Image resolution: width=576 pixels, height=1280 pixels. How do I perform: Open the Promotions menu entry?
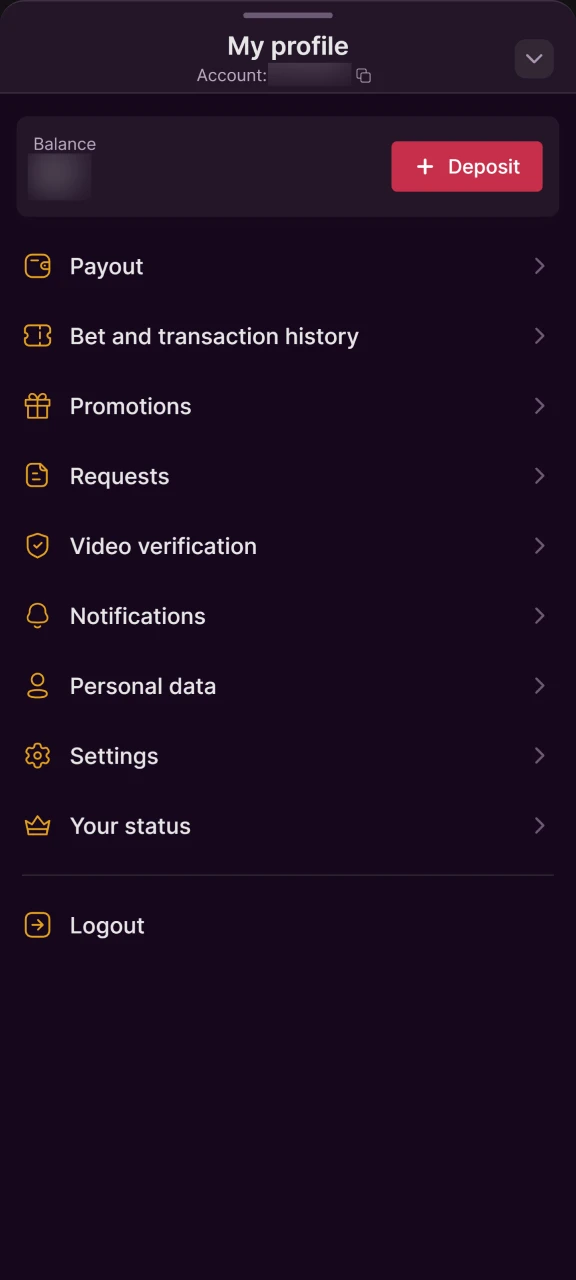pos(130,406)
